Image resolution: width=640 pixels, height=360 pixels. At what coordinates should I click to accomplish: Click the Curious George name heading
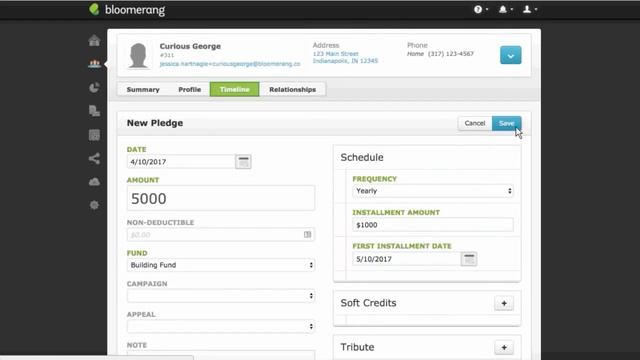click(x=190, y=46)
